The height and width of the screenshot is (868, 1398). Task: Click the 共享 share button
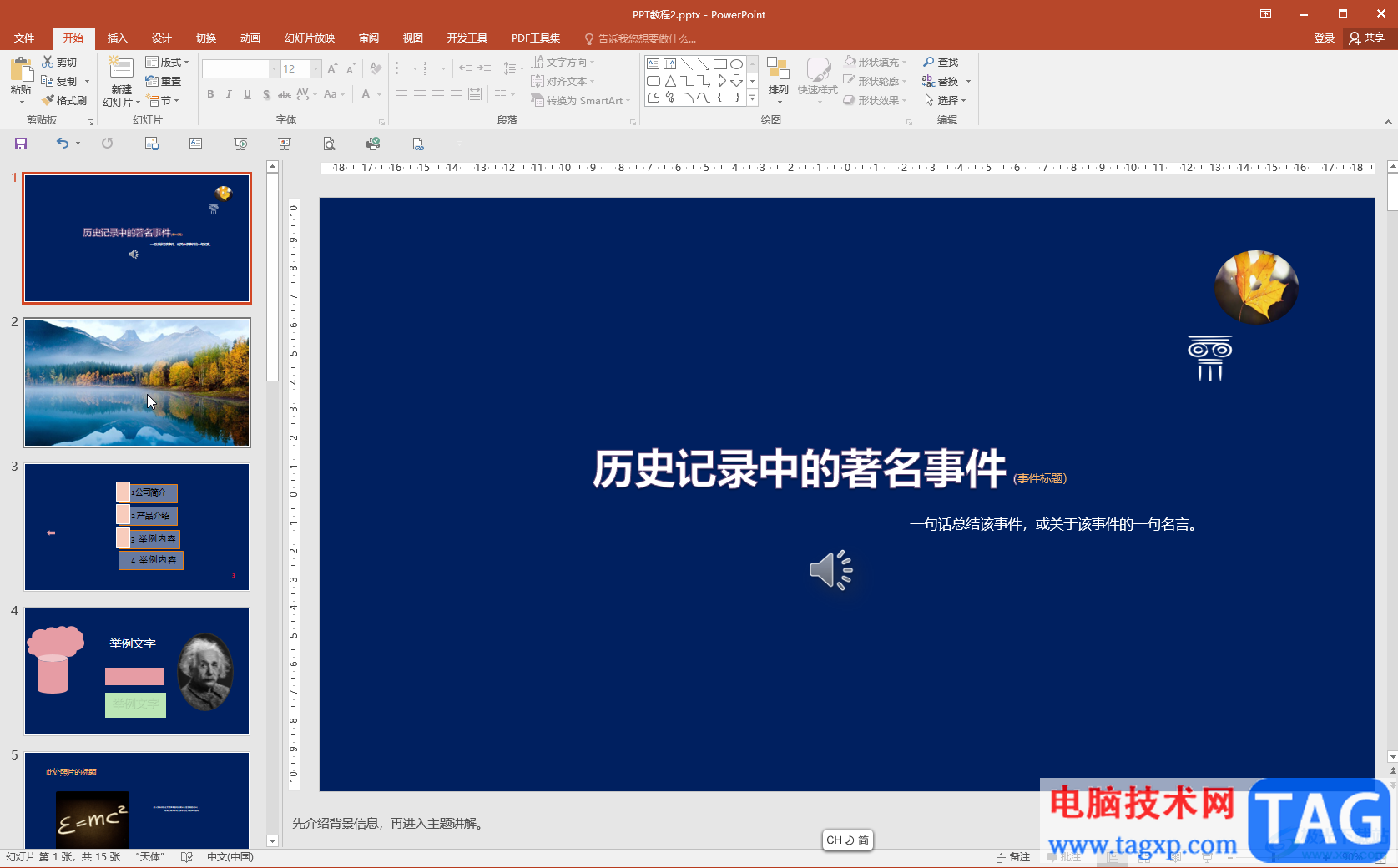click(x=1367, y=38)
